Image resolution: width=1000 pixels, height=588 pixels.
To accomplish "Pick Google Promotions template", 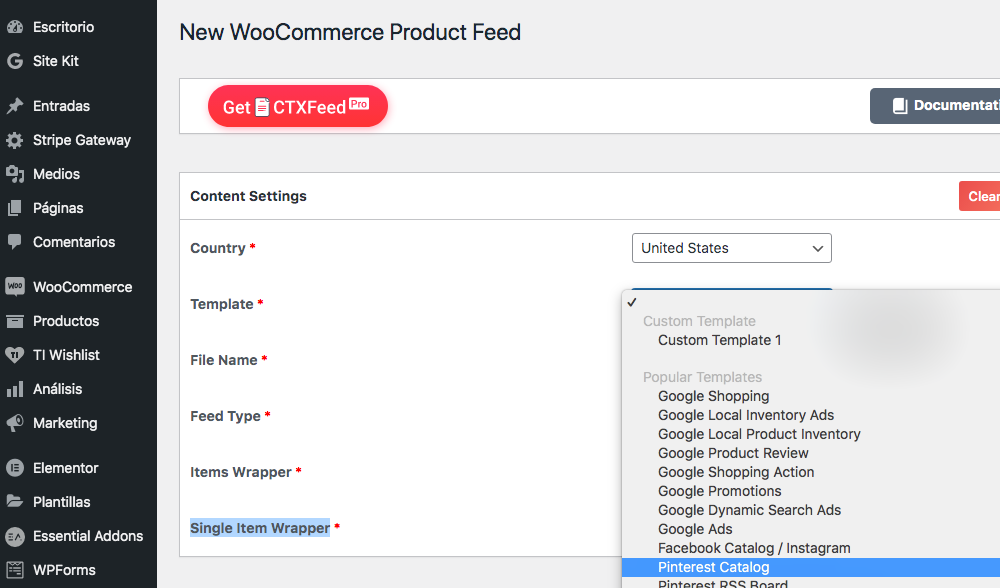I will pos(719,491).
